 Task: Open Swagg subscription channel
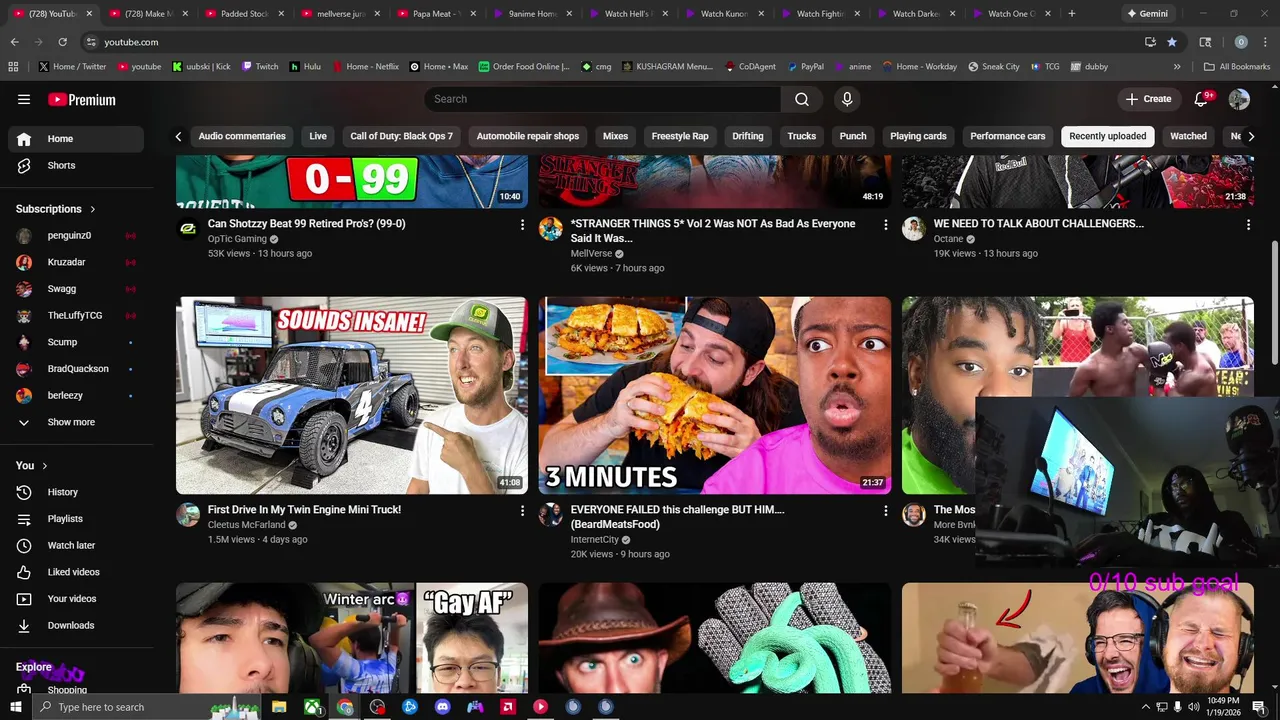click(76, 289)
